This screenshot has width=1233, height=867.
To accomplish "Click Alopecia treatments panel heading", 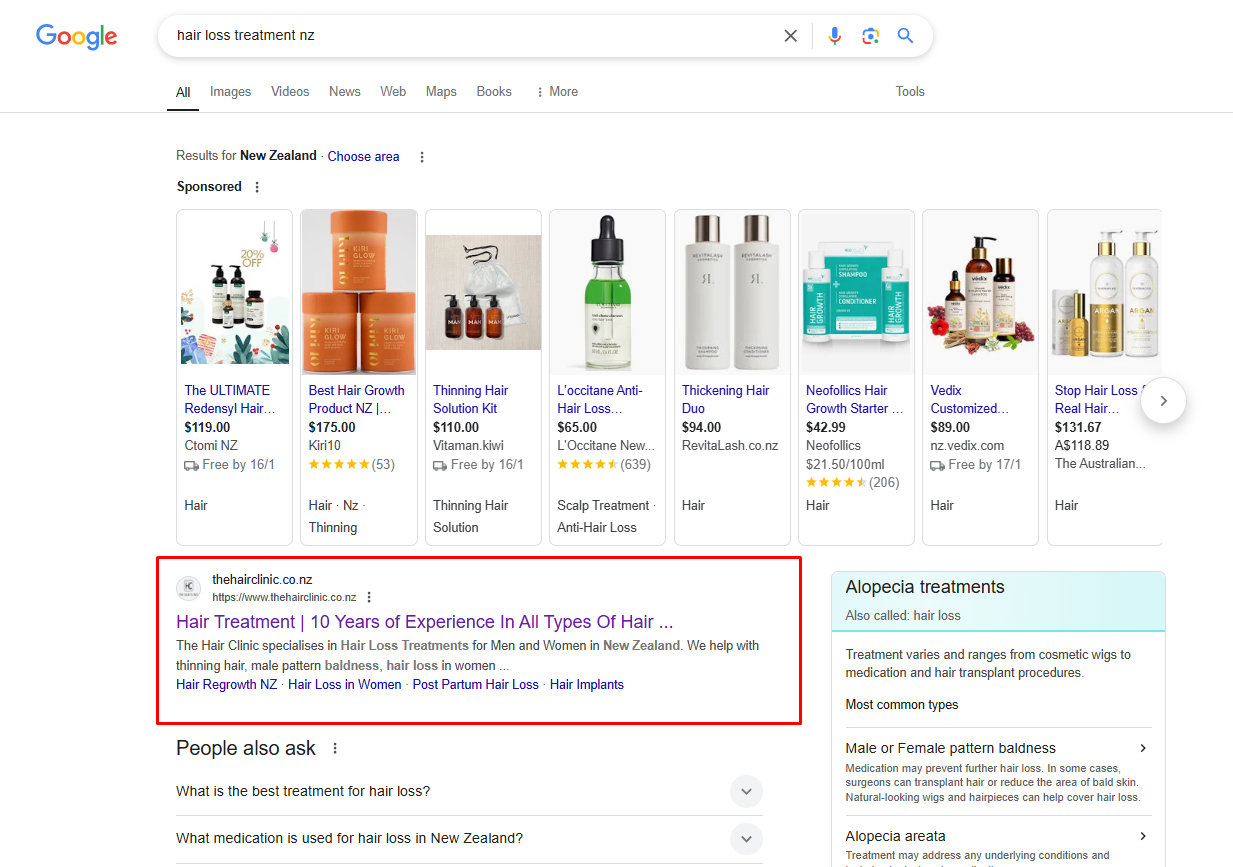I will point(925,587).
